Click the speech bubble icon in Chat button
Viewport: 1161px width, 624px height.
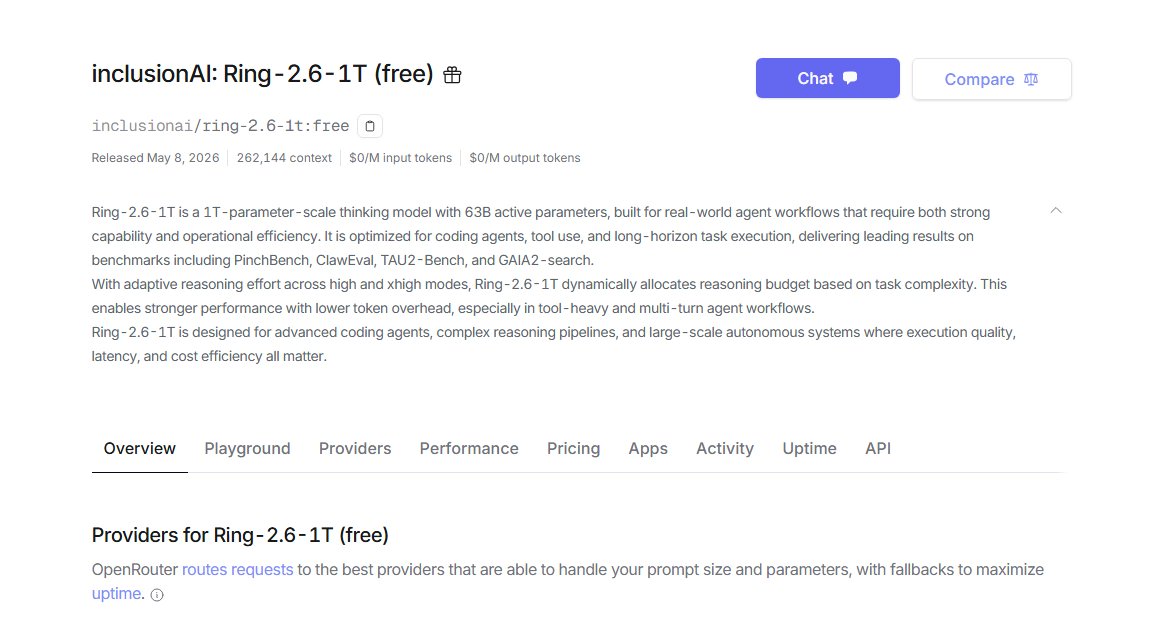[x=850, y=78]
